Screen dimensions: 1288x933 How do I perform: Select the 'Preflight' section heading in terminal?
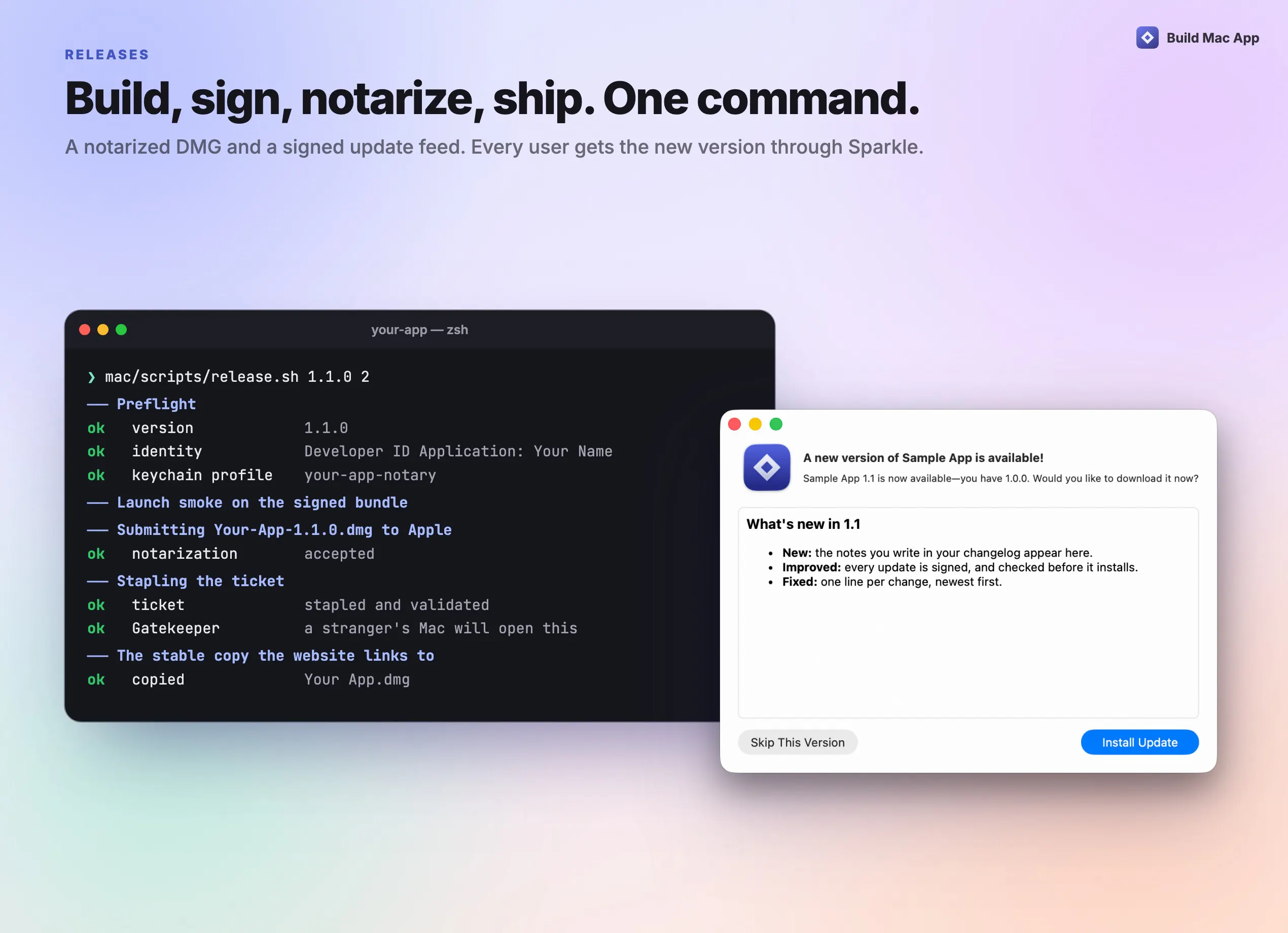156,404
